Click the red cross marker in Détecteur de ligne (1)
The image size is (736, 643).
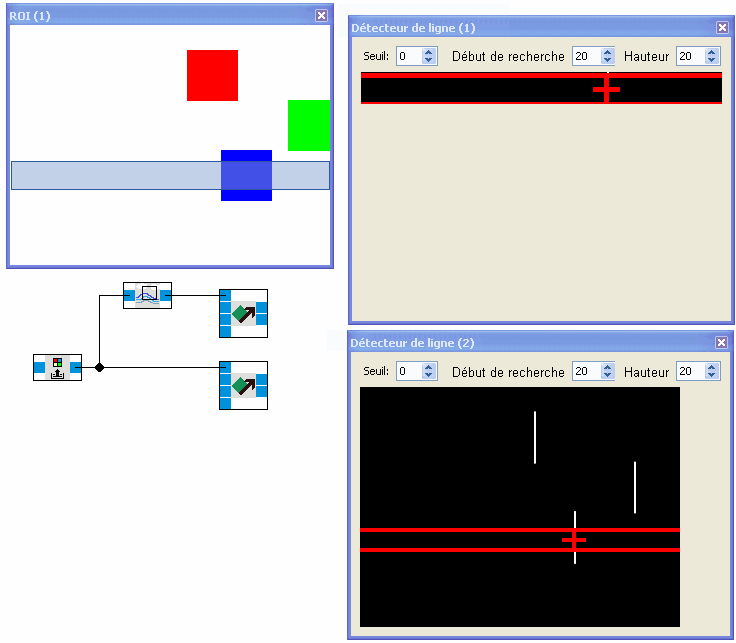(x=606, y=89)
